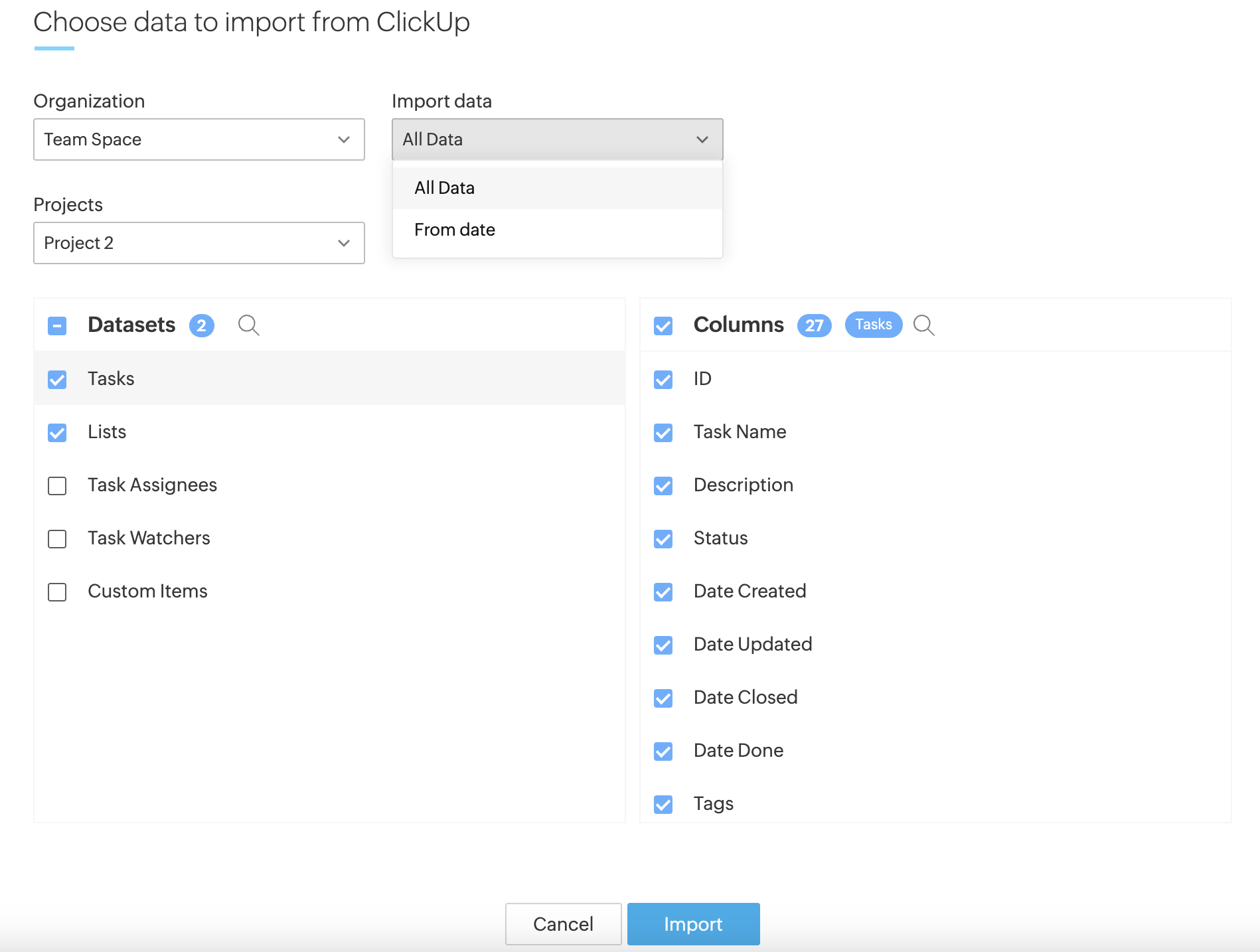Screen dimensions: 1260x952
Task: Select the Task Watchers dataset row
Action: pos(149,538)
